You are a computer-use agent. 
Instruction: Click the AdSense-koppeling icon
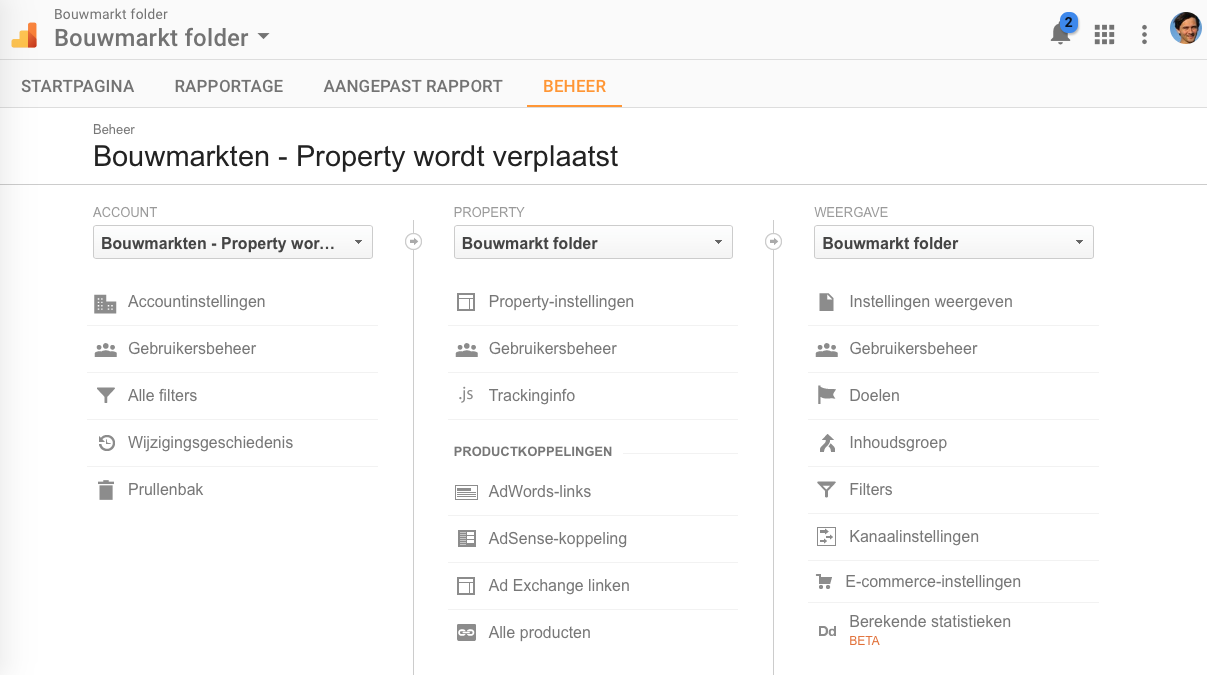466,539
